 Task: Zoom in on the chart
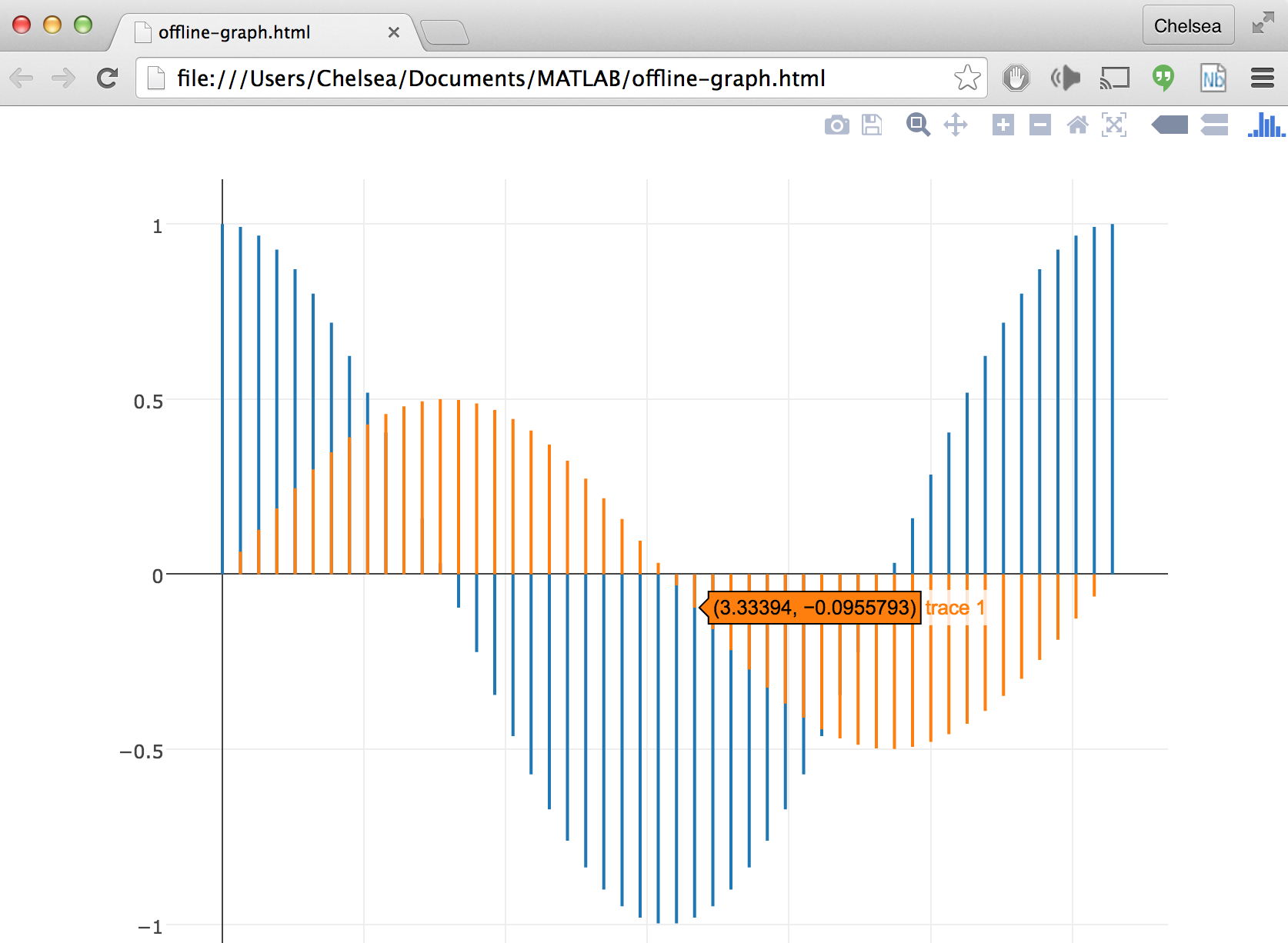[x=1003, y=125]
